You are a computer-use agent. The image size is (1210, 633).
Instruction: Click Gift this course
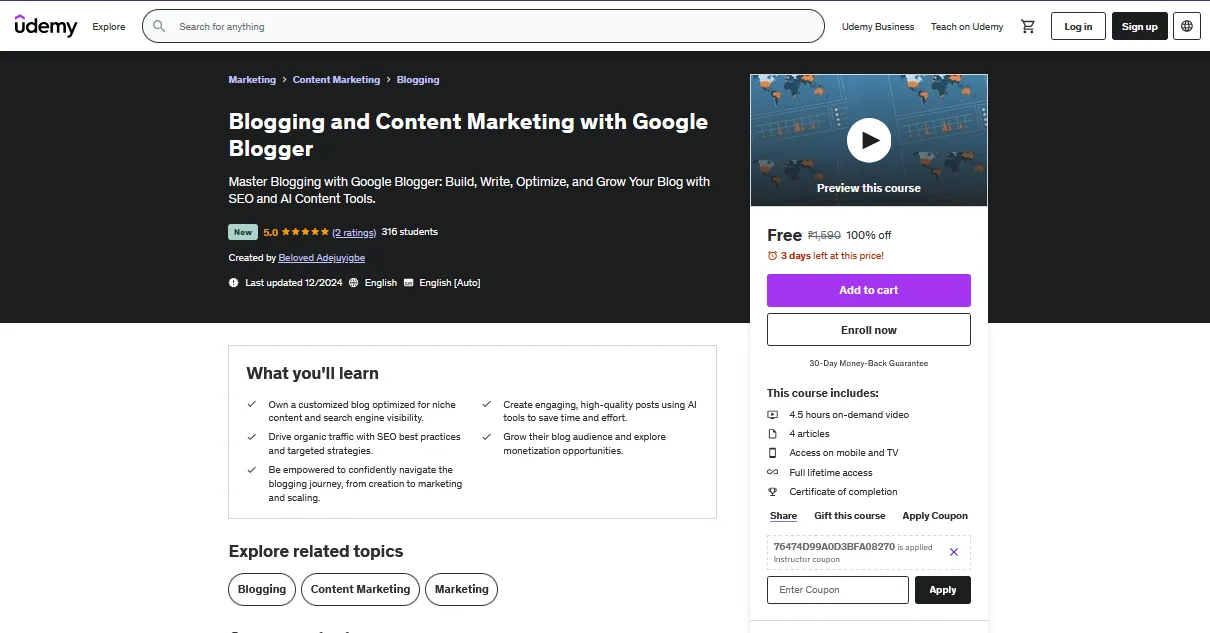[850, 516]
